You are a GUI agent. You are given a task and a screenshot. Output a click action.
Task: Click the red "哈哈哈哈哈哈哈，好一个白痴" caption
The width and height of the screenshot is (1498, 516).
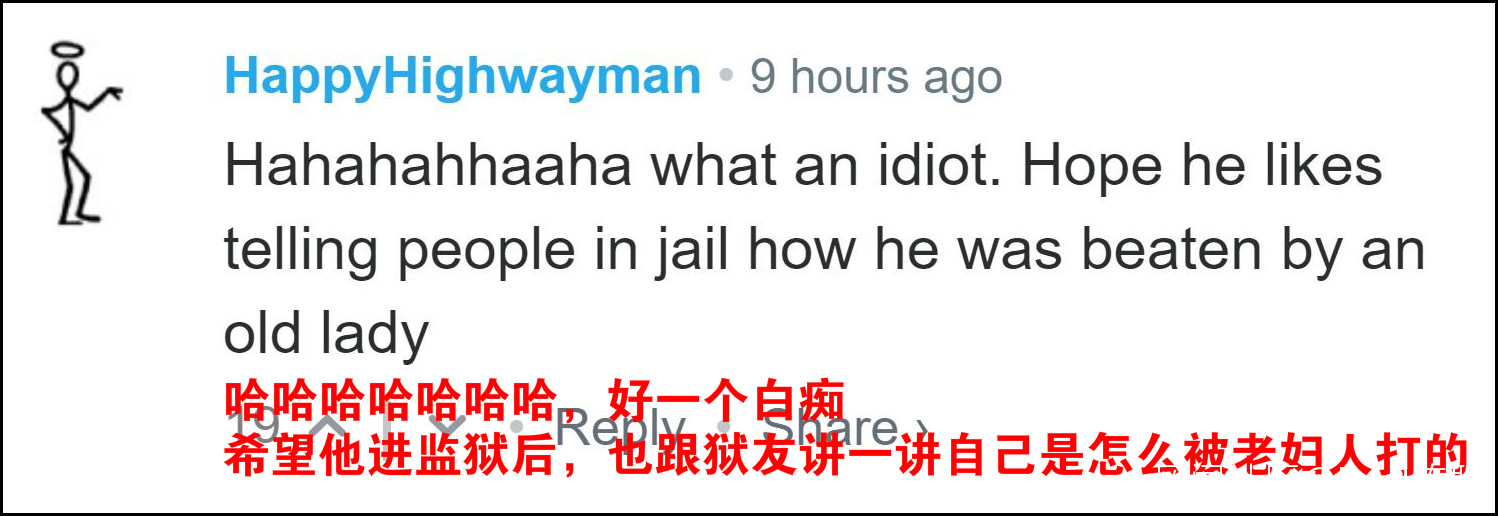click(x=535, y=400)
